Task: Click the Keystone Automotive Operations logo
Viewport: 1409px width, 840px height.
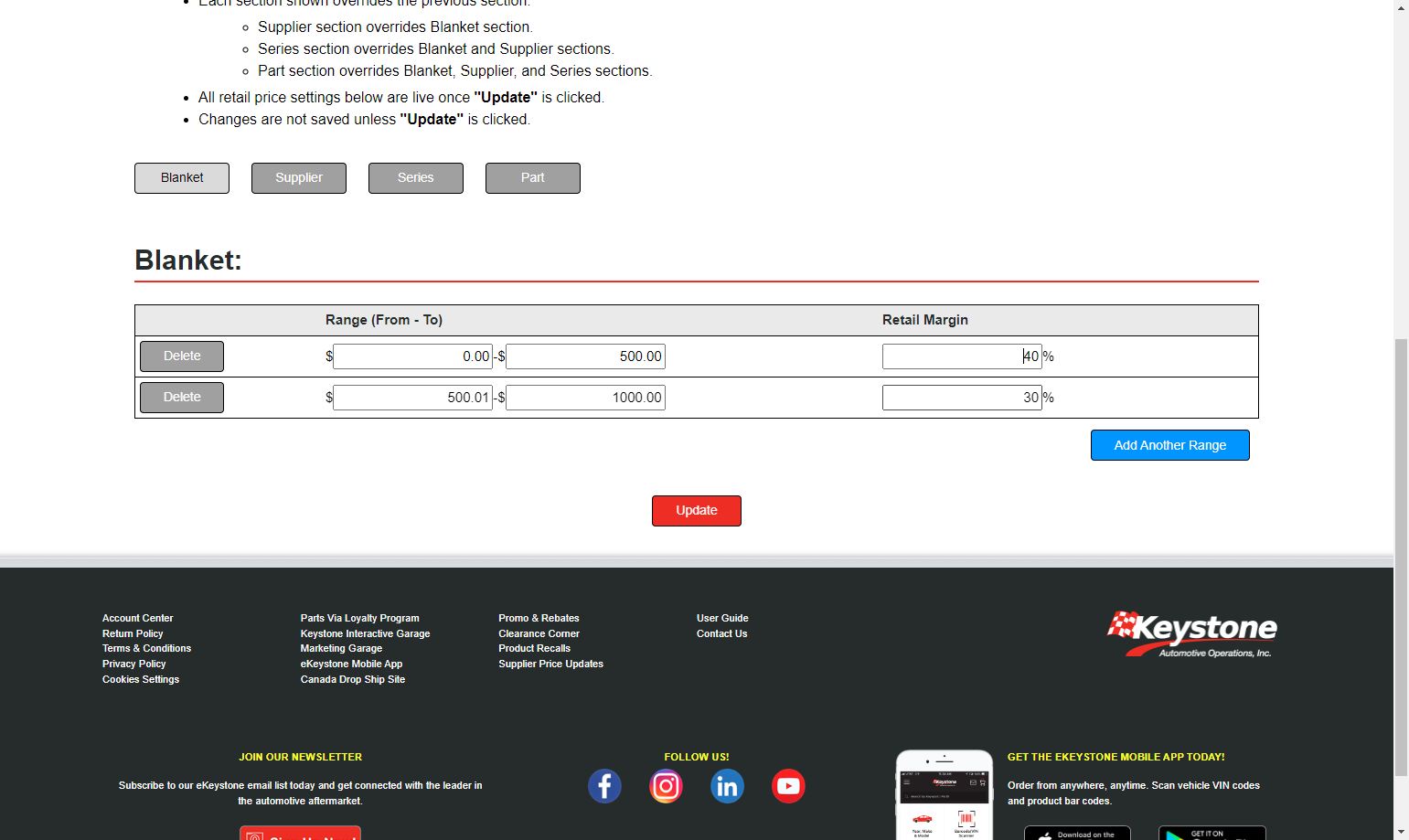Action: [x=1192, y=634]
